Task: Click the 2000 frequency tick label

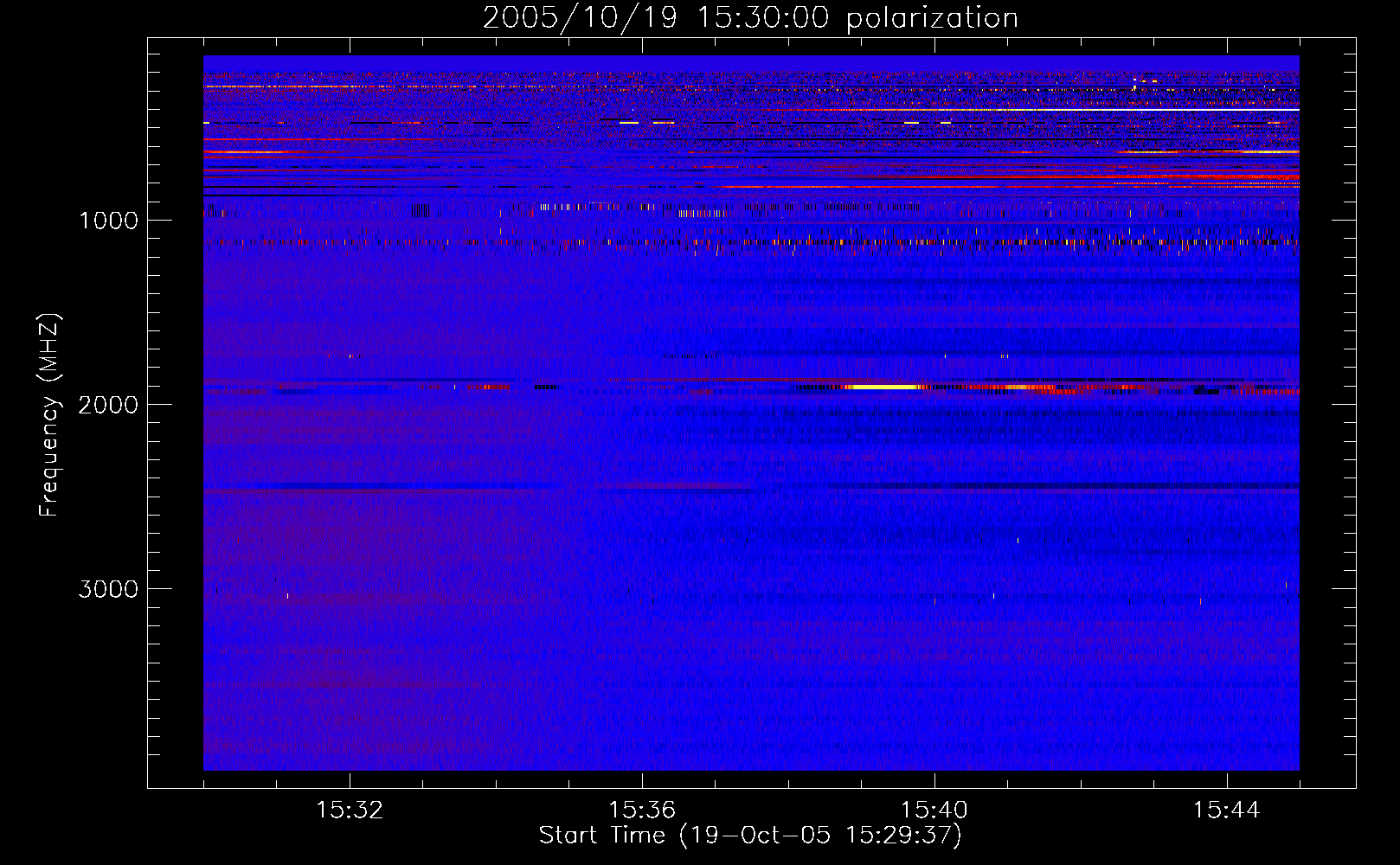Action: click(x=108, y=405)
